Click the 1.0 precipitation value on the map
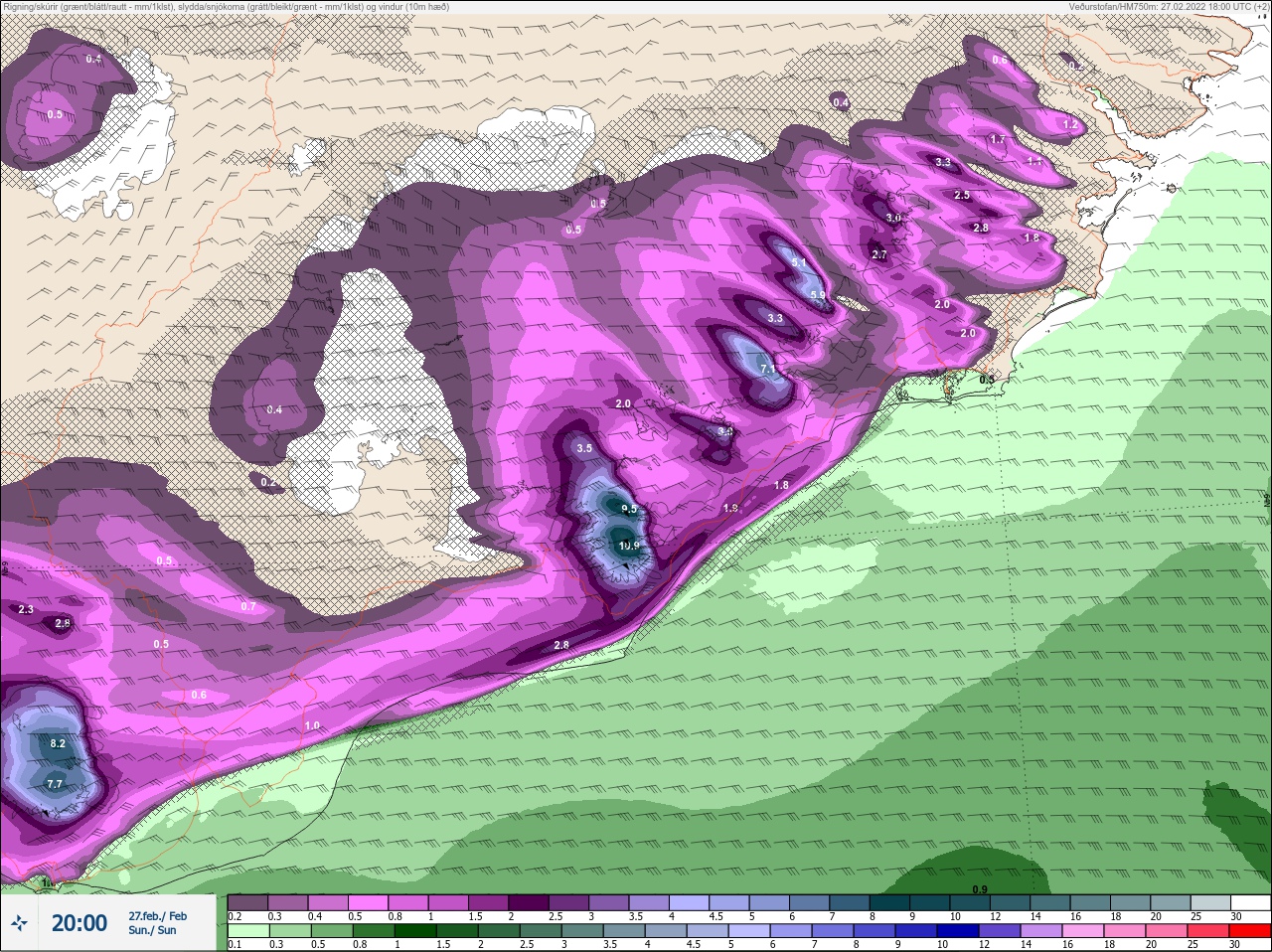The width and height of the screenshot is (1272, 952). 312,725
